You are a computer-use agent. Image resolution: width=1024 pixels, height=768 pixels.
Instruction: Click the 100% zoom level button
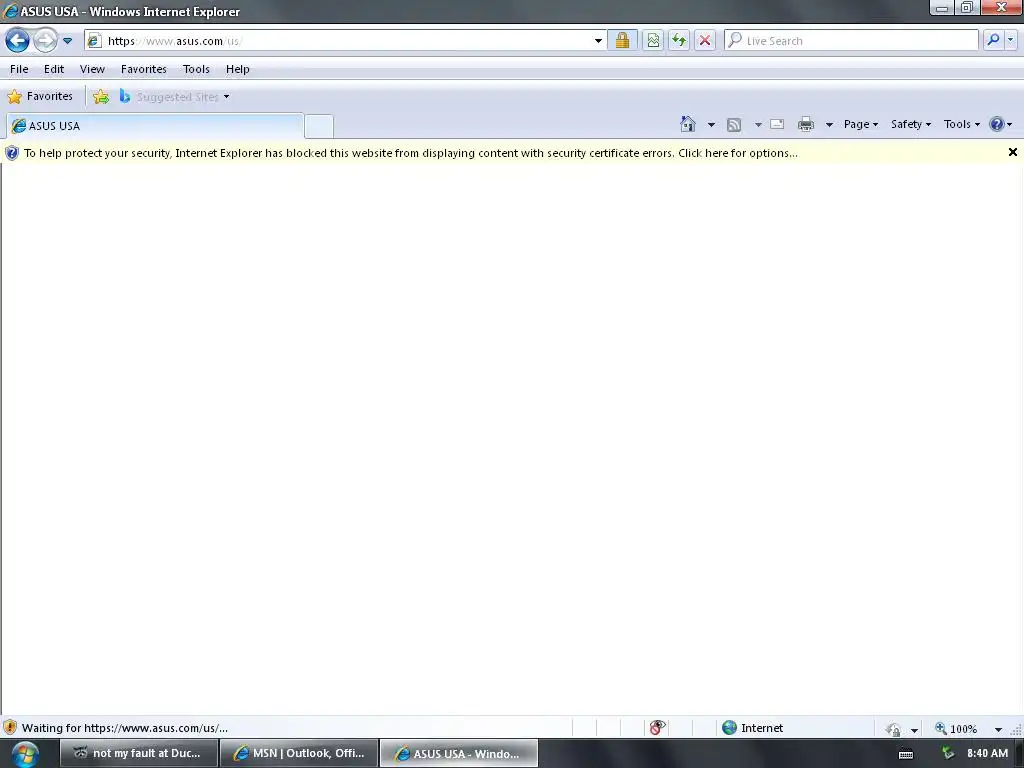pos(956,729)
